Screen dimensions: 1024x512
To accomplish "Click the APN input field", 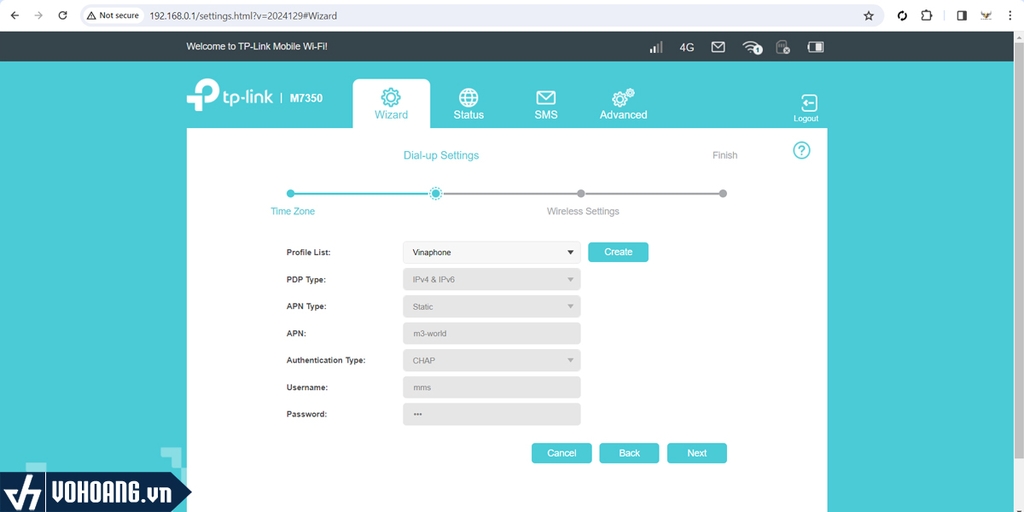I will (x=491, y=334).
